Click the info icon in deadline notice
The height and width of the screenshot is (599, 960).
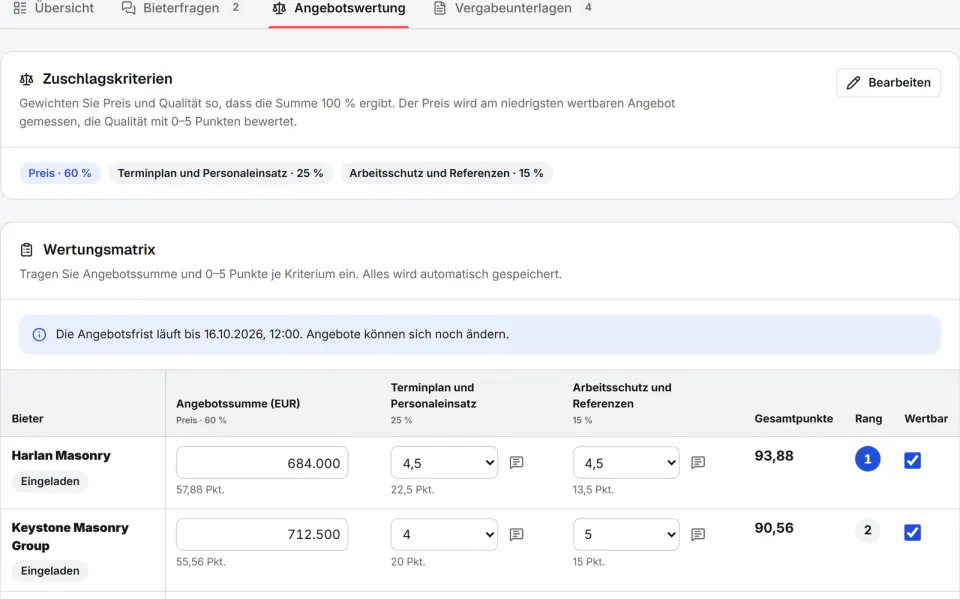pyautogui.click(x=39, y=334)
